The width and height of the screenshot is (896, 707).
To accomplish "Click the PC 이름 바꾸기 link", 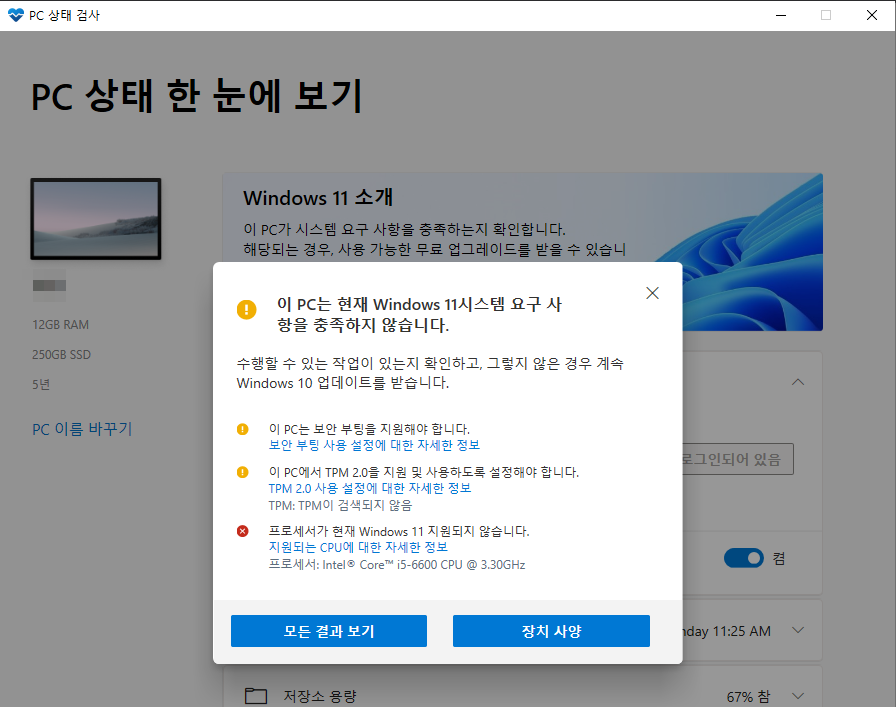I will (x=82, y=429).
